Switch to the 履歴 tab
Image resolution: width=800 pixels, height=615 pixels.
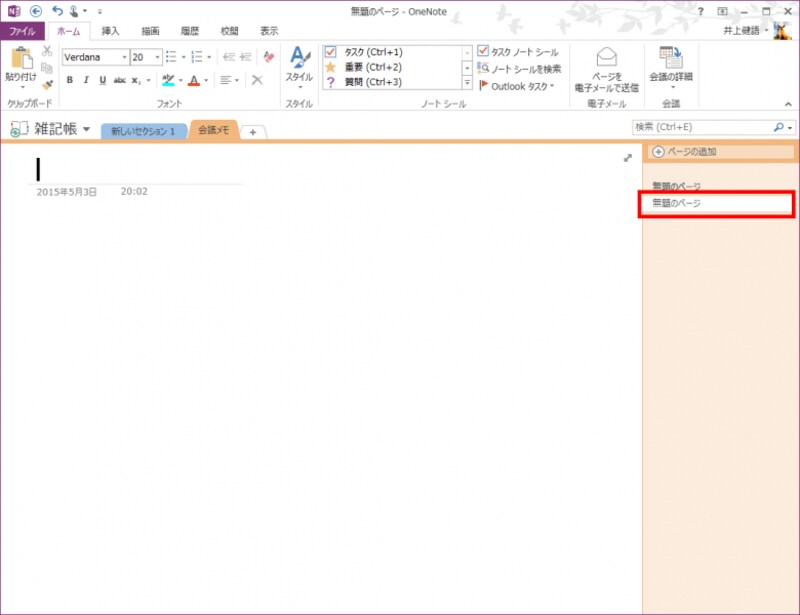point(190,31)
